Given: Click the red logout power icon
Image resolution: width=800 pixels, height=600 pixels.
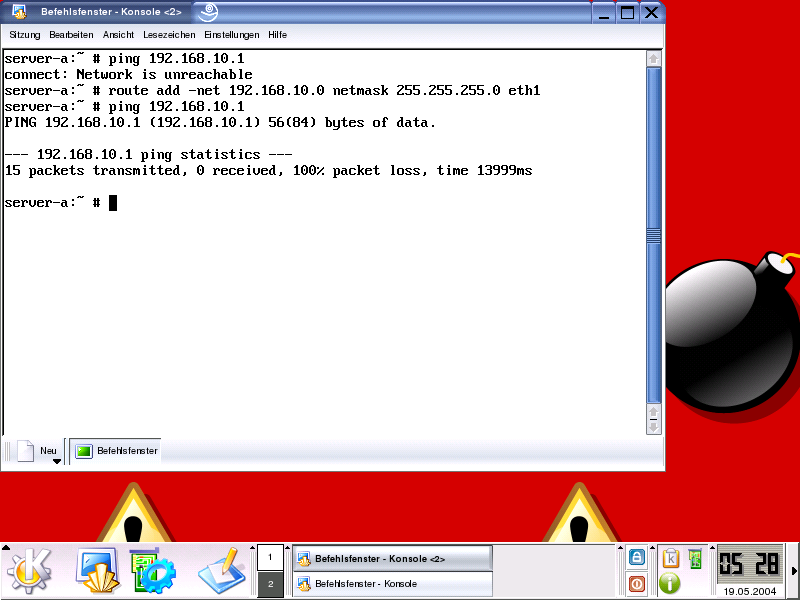Looking at the screenshot, I should click(636, 584).
